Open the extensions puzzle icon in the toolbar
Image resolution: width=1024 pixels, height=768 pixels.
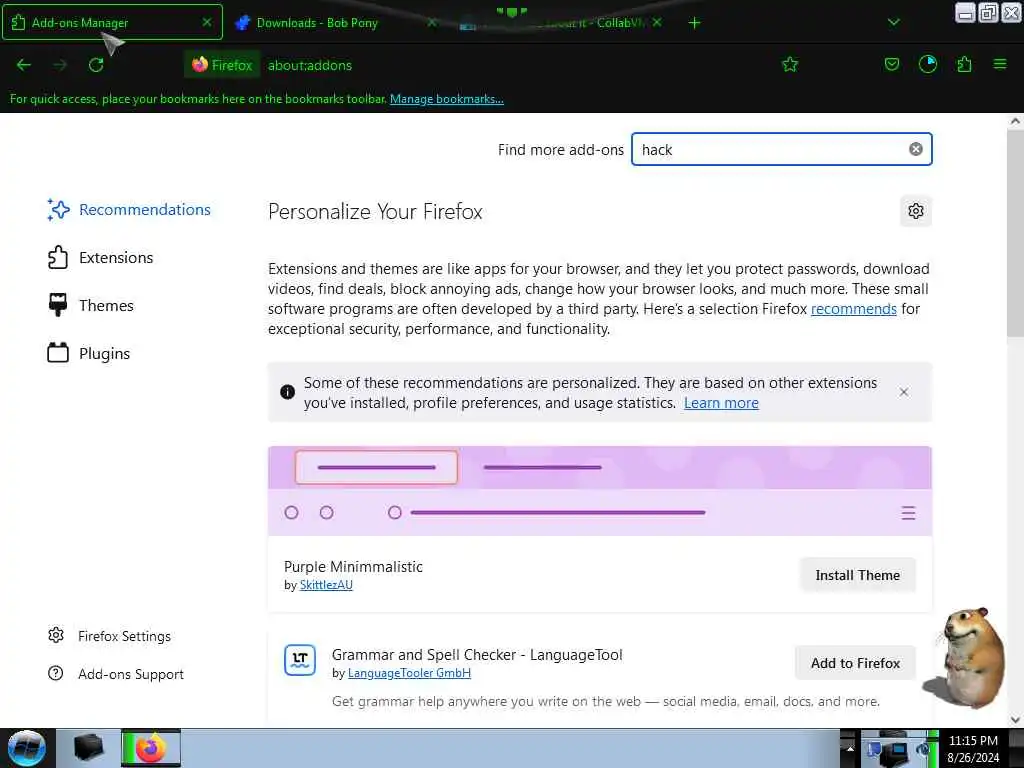click(964, 64)
